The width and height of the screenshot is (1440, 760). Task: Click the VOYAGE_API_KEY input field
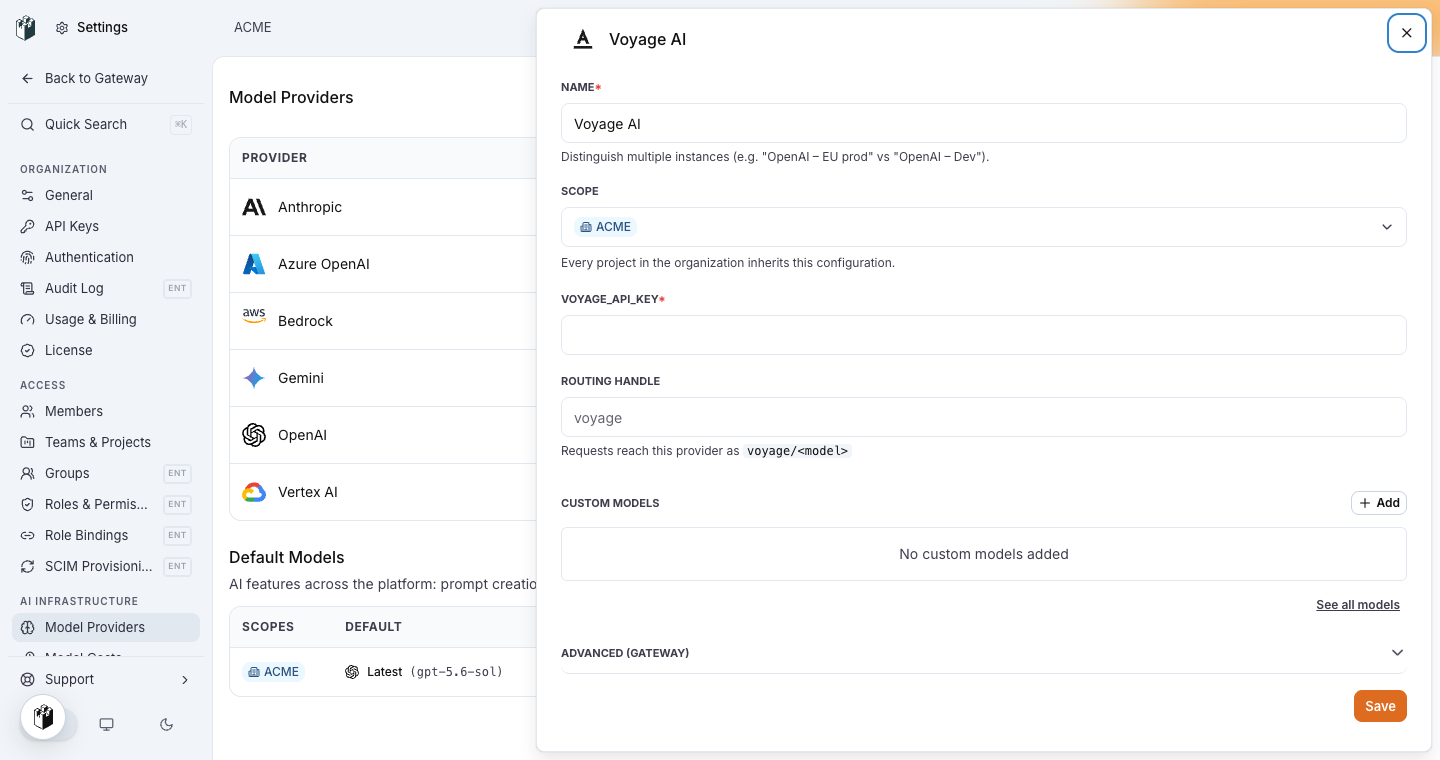(x=984, y=335)
